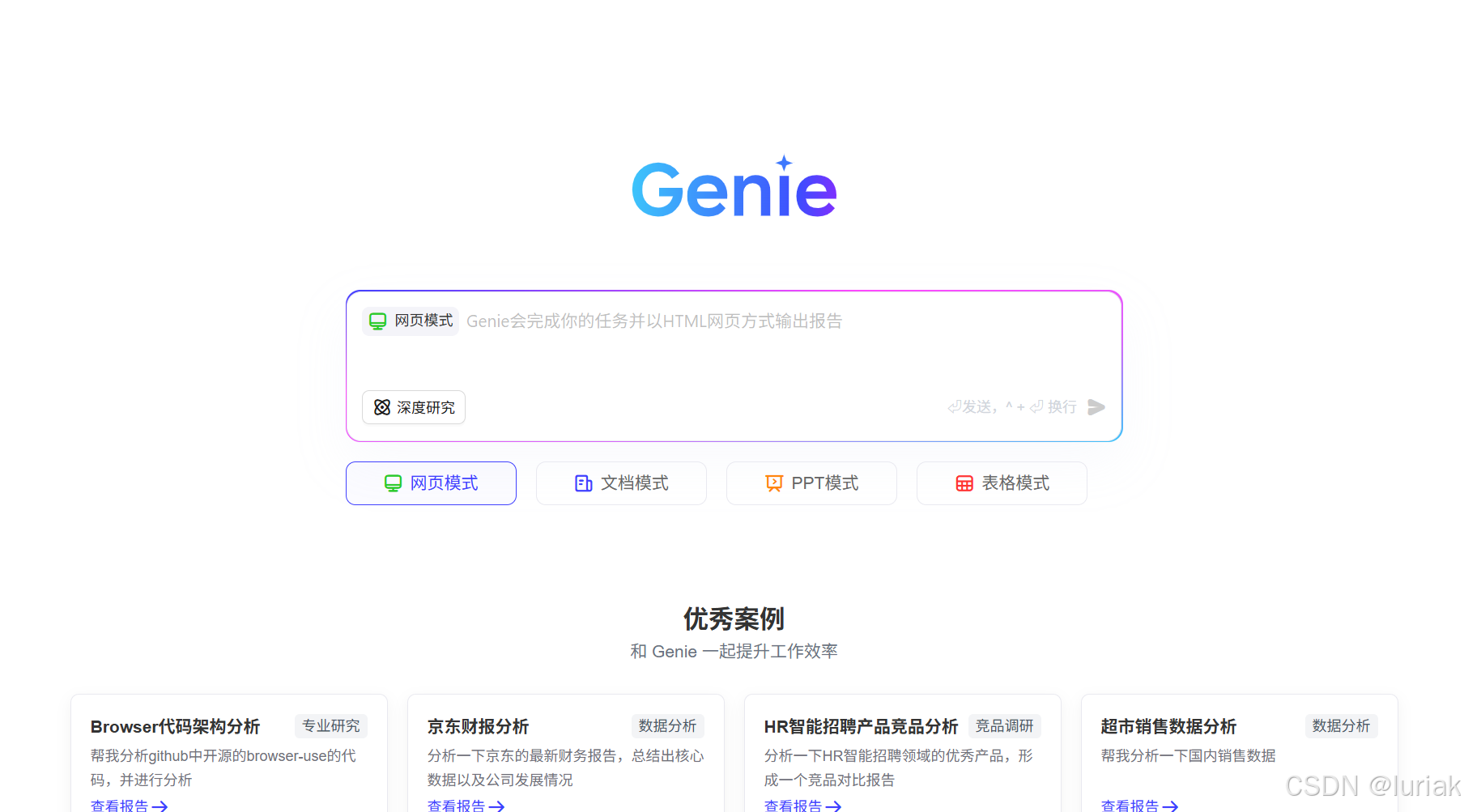Toggle the 深度研究 deep research button
This screenshot has height=812, width=1464.
(x=414, y=407)
